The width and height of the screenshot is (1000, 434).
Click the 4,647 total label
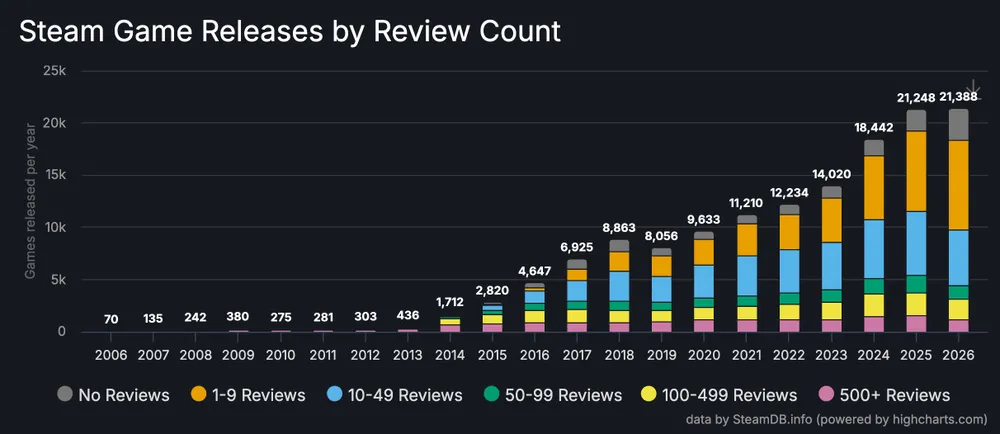(534, 271)
